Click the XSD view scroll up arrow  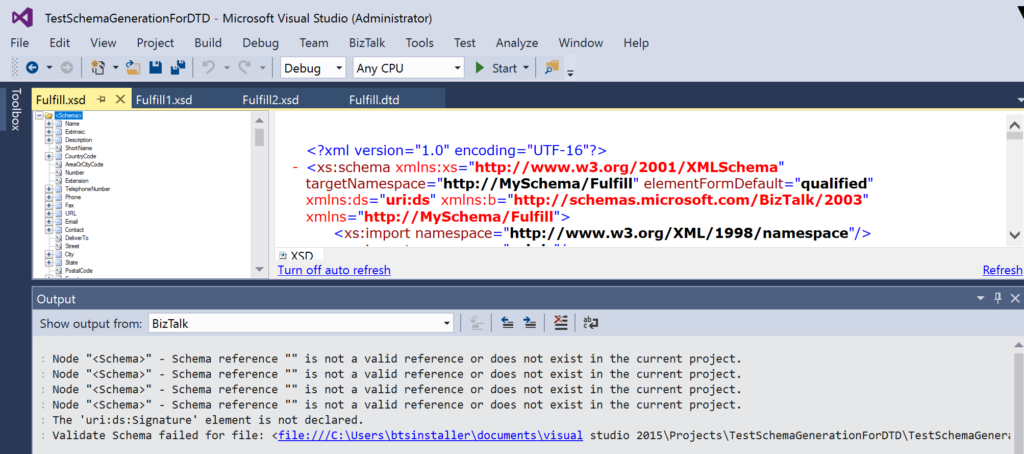(1015, 123)
